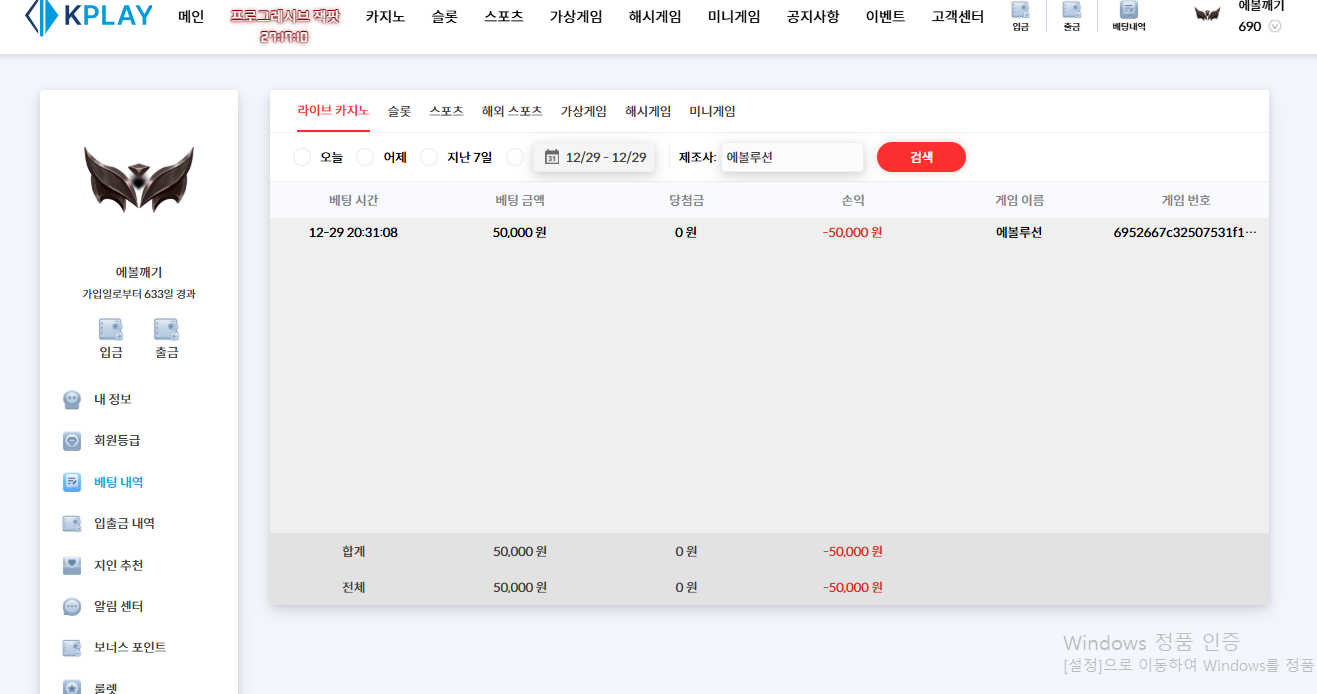This screenshot has width=1317, height=694.
Task: Select the 오늘 radio button
Action: (302, 157)
